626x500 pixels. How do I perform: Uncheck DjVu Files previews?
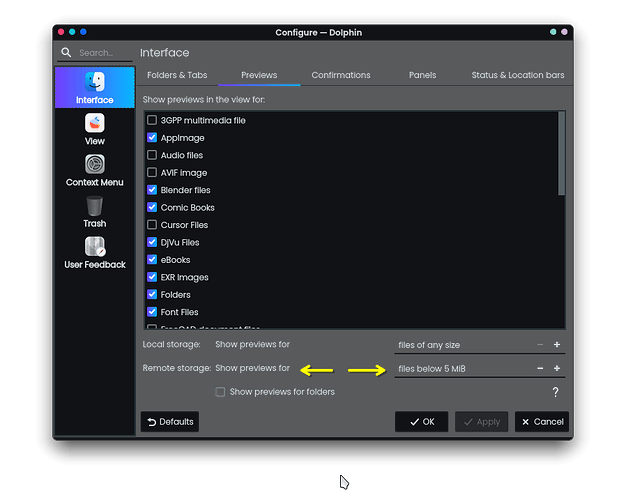click(152, 242)
